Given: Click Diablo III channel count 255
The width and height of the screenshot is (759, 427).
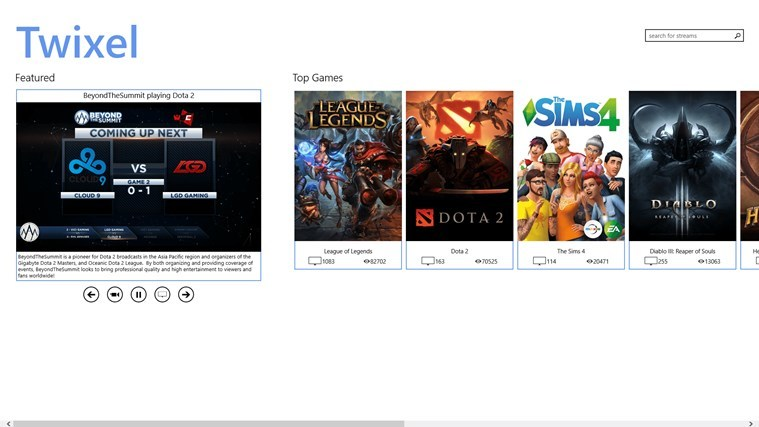Looking at the screenshot, I should click(663, 261).
